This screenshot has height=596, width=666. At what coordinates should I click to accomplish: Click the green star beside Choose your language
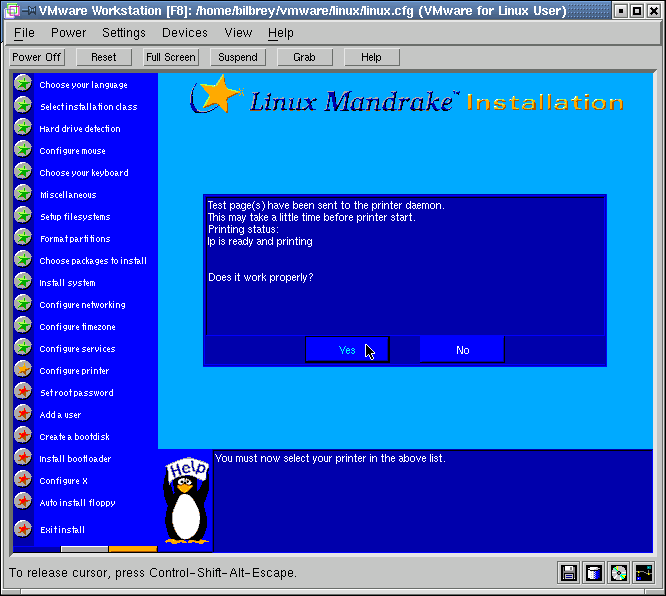tap(23, 85)
